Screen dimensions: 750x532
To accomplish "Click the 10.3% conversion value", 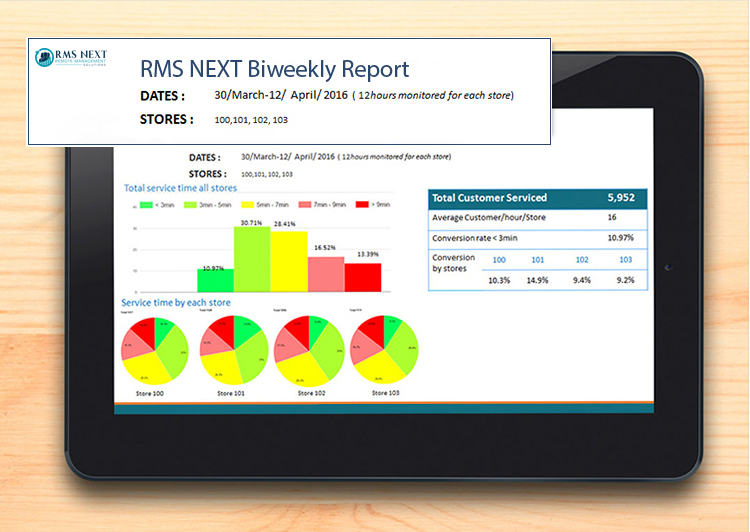I will tap(499, 280).
